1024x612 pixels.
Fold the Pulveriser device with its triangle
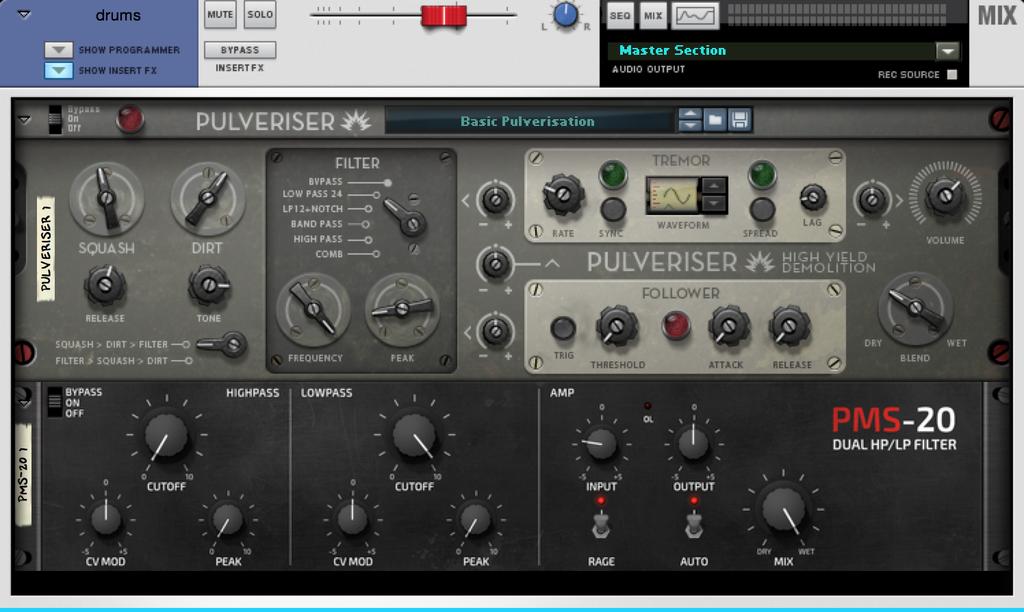point(24,120)
